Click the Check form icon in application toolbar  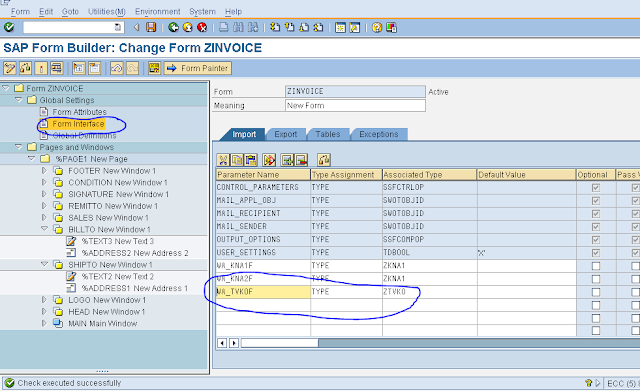point(25,68)
